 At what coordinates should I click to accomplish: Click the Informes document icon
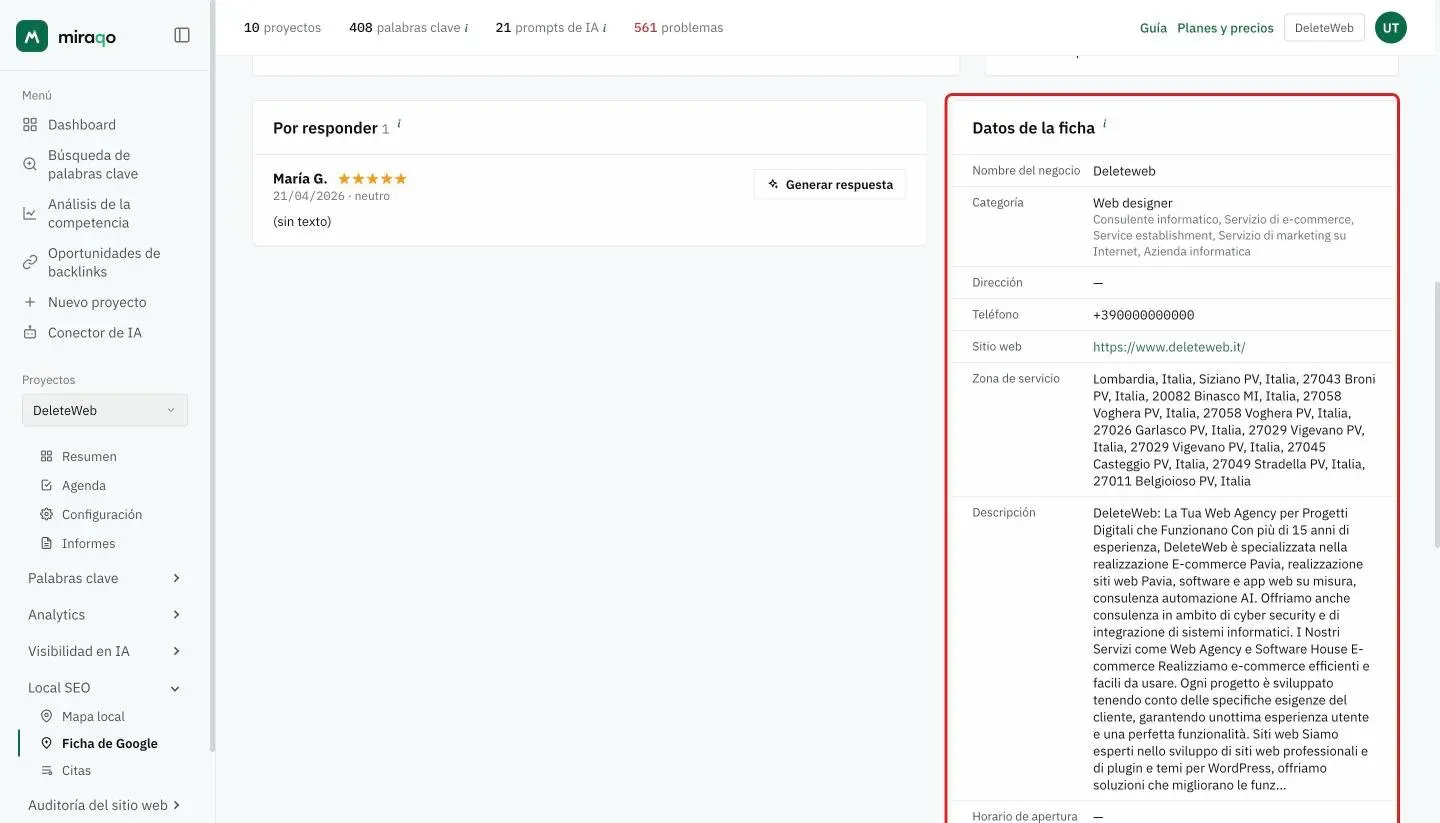[x=46, y=543]
